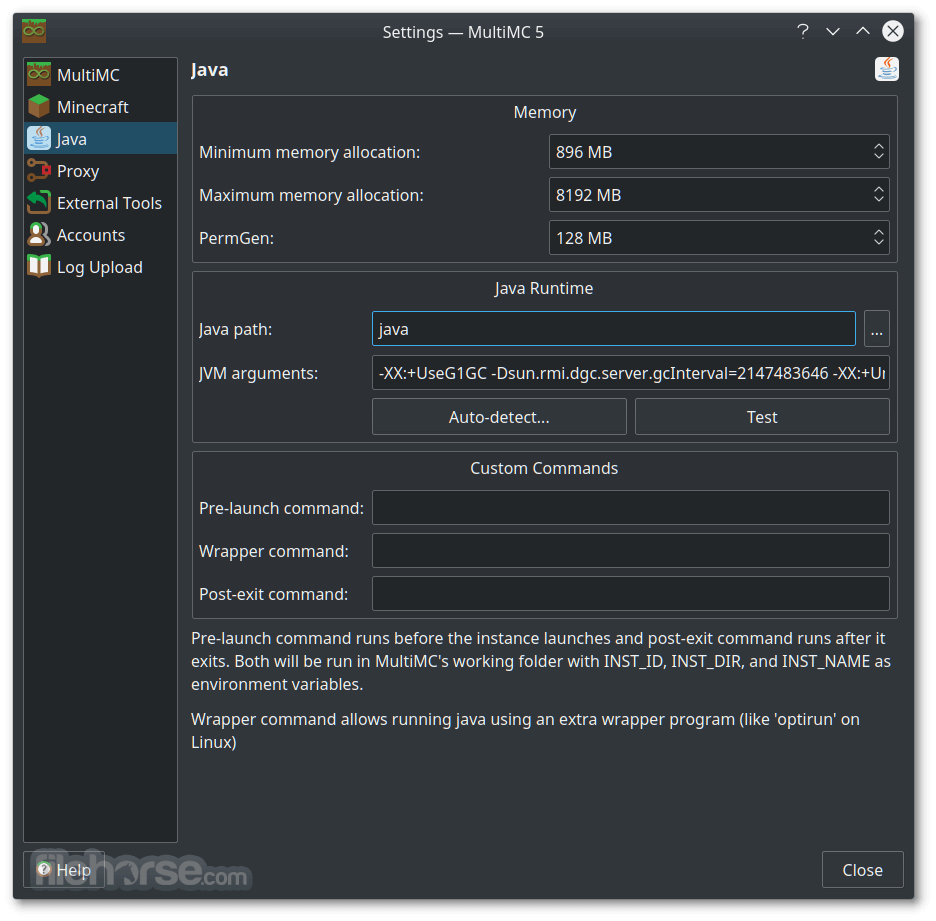
Task: Decrease maximum memory allocation value
Action: (878, 199)
